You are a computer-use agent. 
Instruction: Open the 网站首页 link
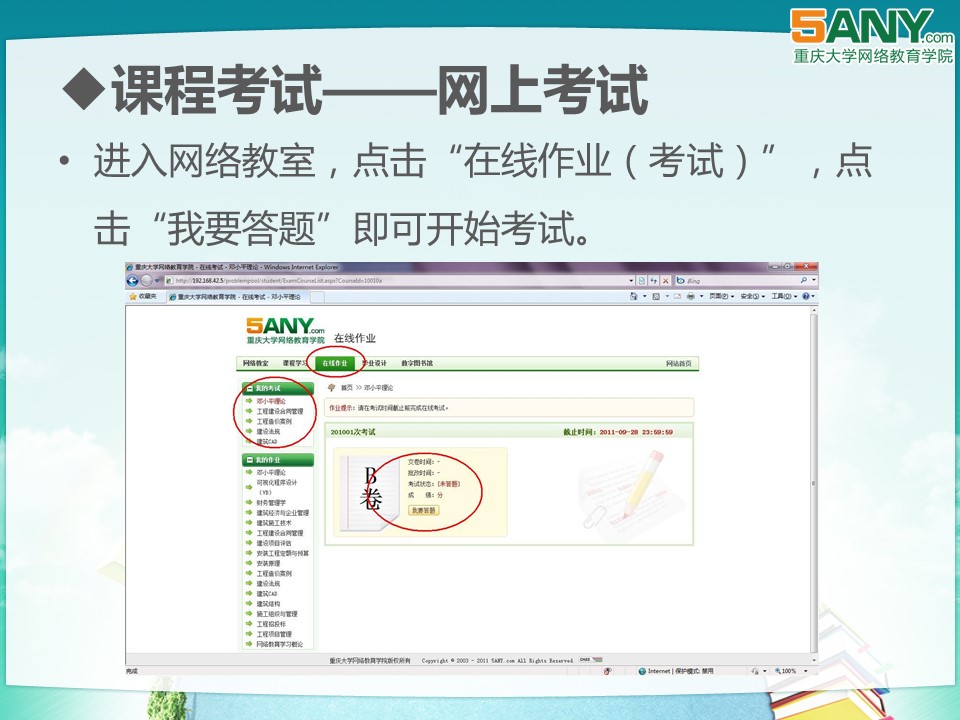click(677, 363)
